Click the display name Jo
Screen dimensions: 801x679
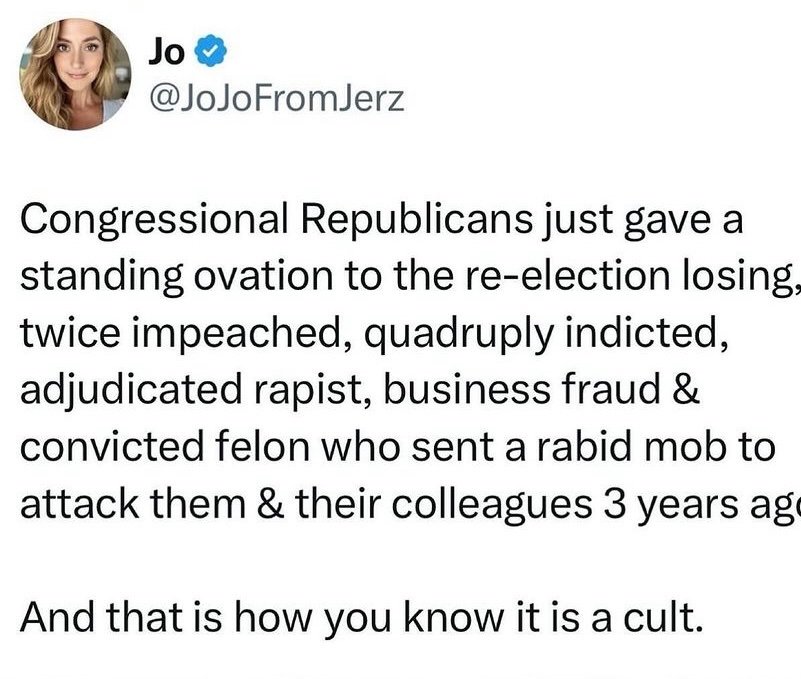tap(167, 52)
